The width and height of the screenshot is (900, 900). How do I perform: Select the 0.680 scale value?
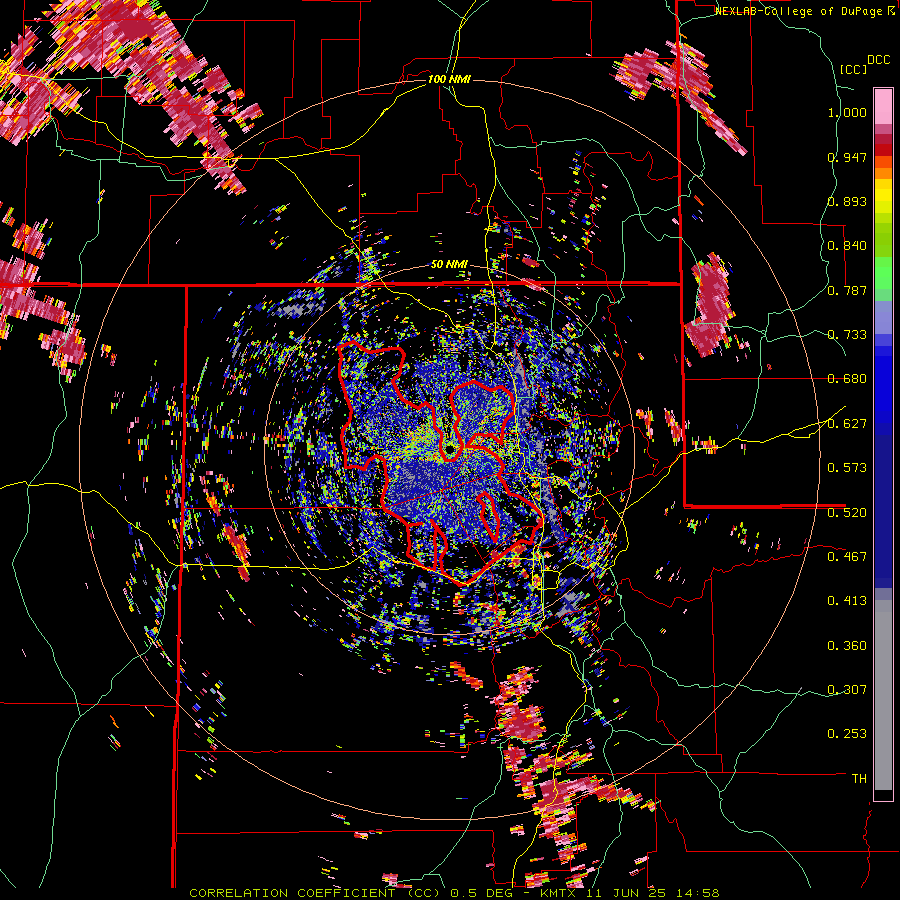click(847, 379)
